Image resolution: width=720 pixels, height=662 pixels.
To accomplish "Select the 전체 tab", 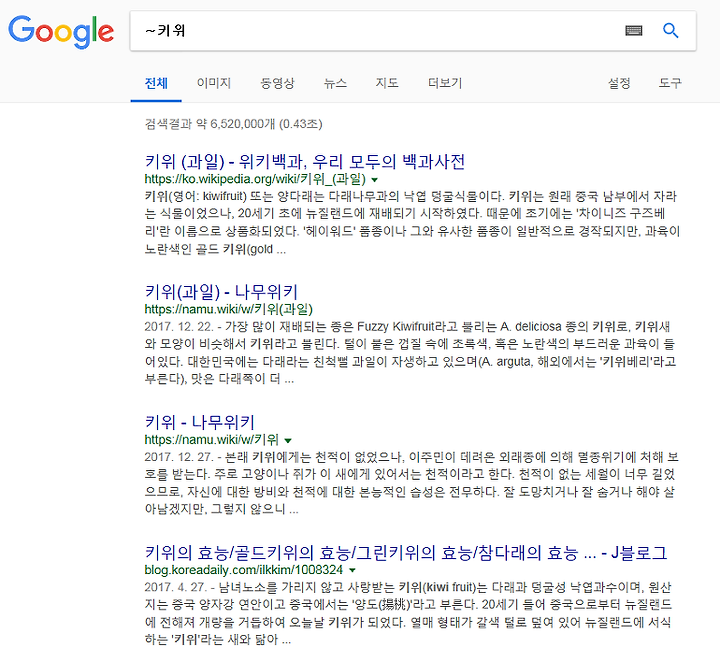I will click(x=156, y=83).
